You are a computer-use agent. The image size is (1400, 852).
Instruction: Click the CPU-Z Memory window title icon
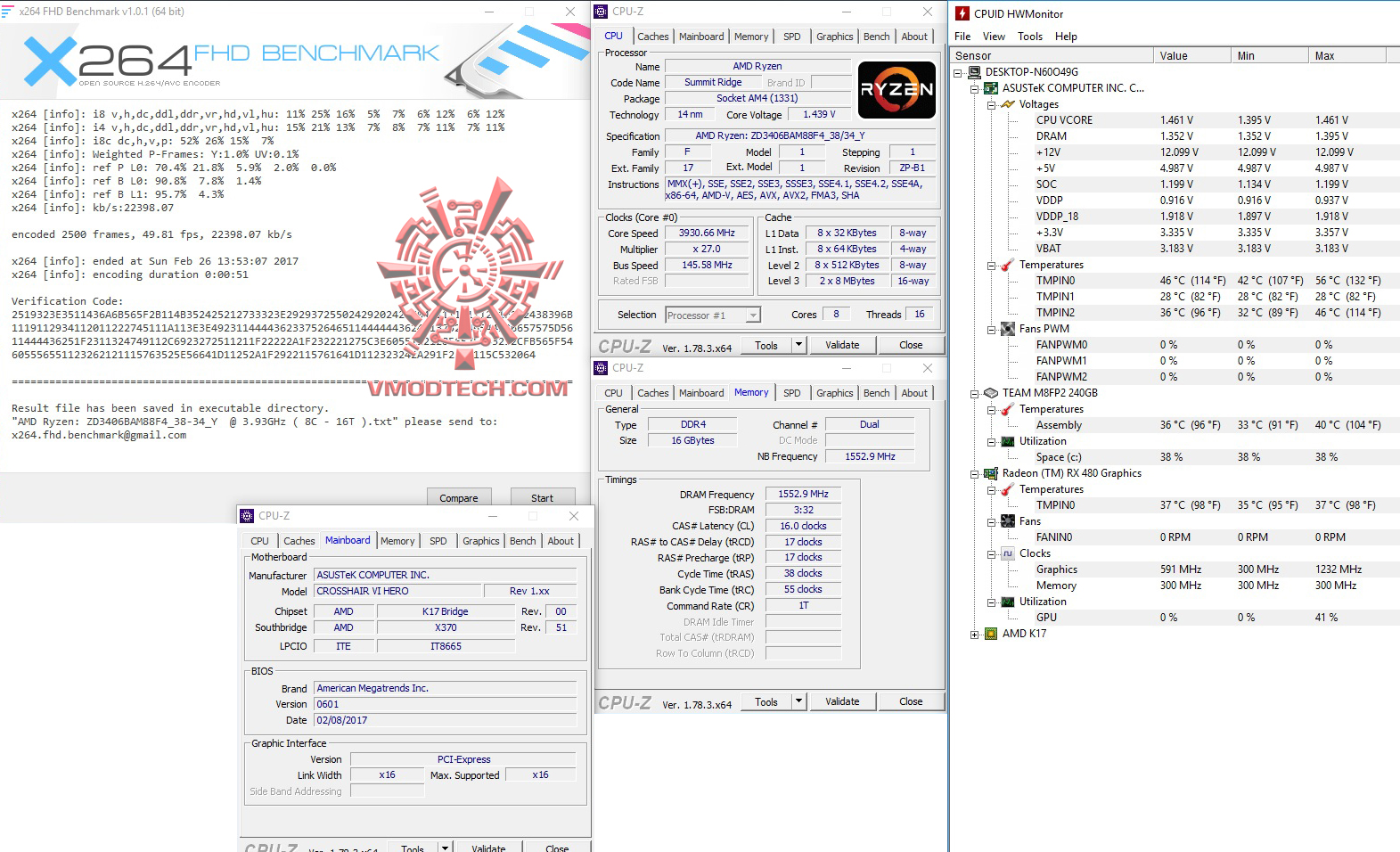[x=601, y=368]
